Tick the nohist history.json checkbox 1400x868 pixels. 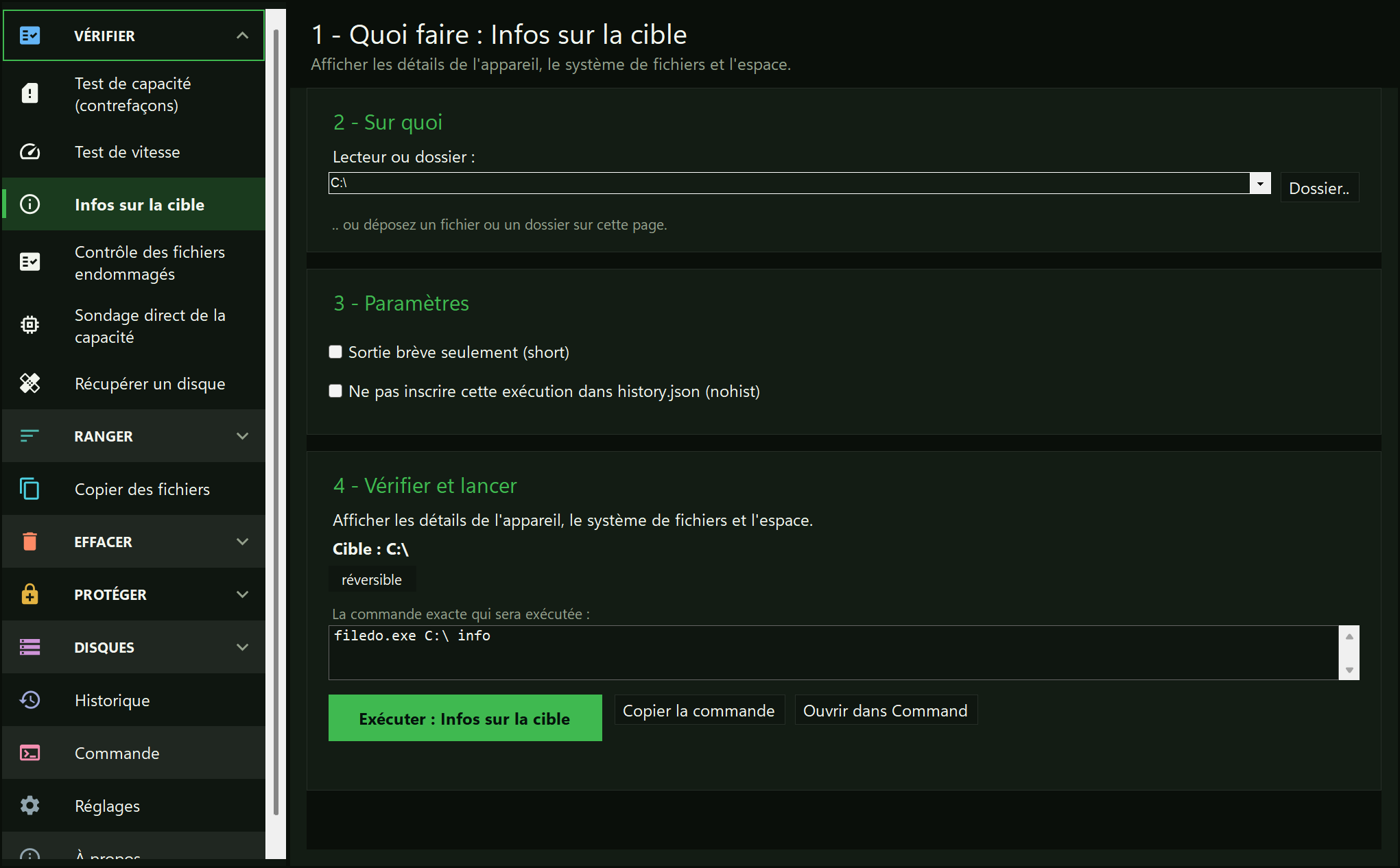335,391
